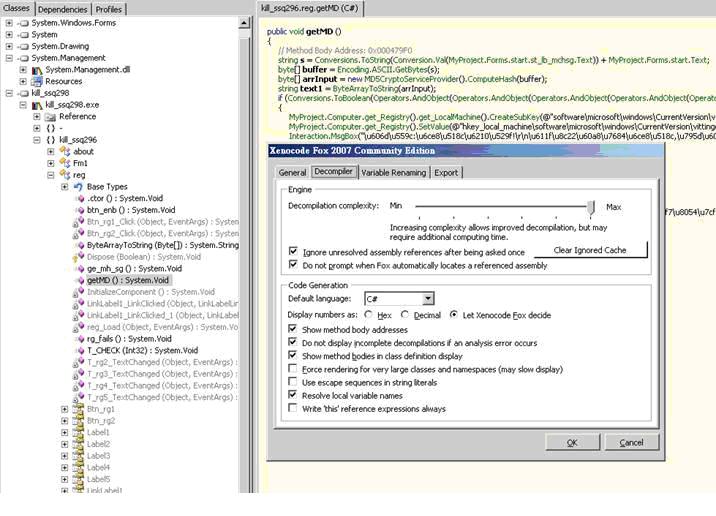Switch to the General tab
Viewport: 716px width, 516px height.
(x=292, y=173)
